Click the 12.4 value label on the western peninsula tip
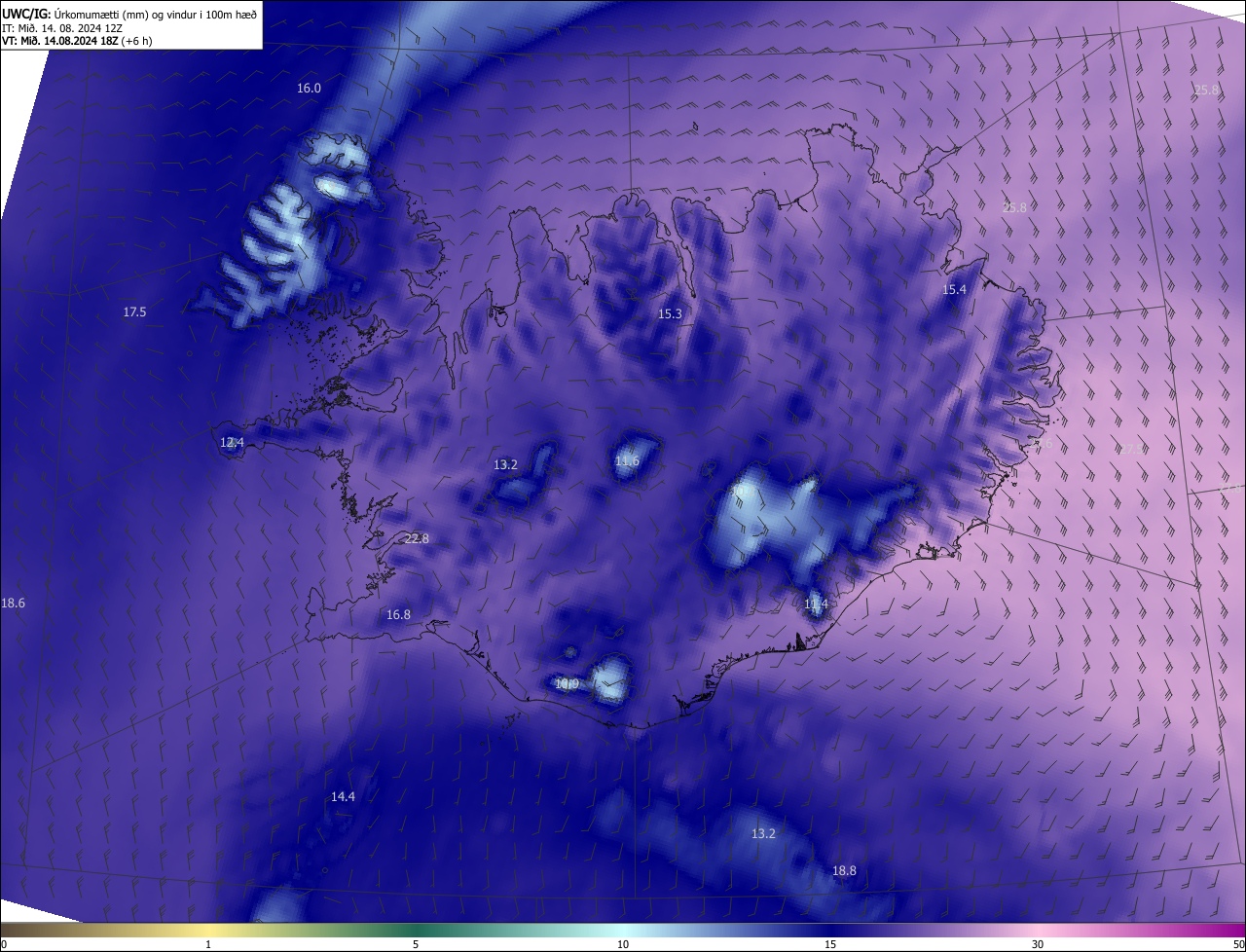The width and height of the screenshot is (1246, 952). [232, 442]
